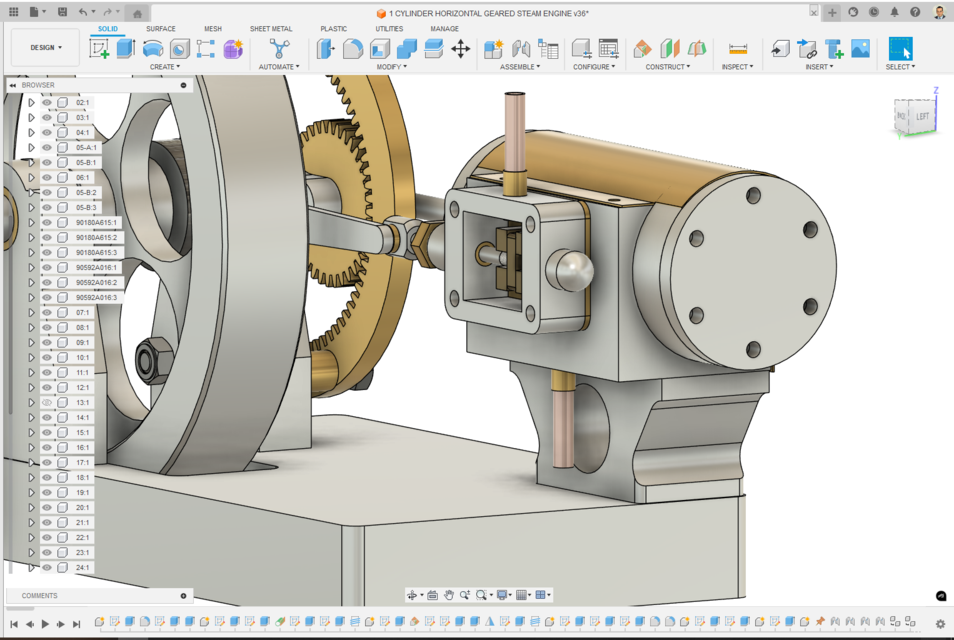Hide component 02:1 with its eye toggle

[46, 101]
